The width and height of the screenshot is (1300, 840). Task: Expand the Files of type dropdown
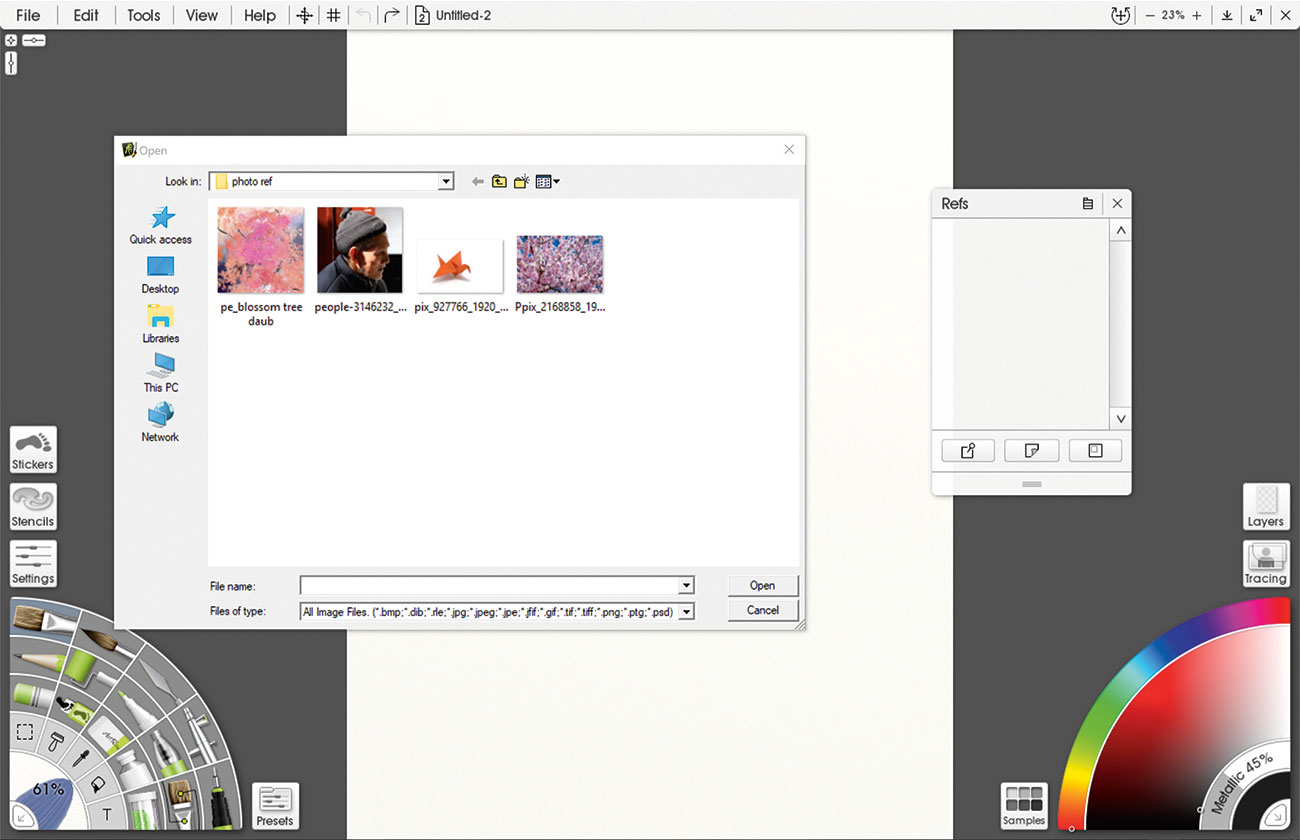686,611
